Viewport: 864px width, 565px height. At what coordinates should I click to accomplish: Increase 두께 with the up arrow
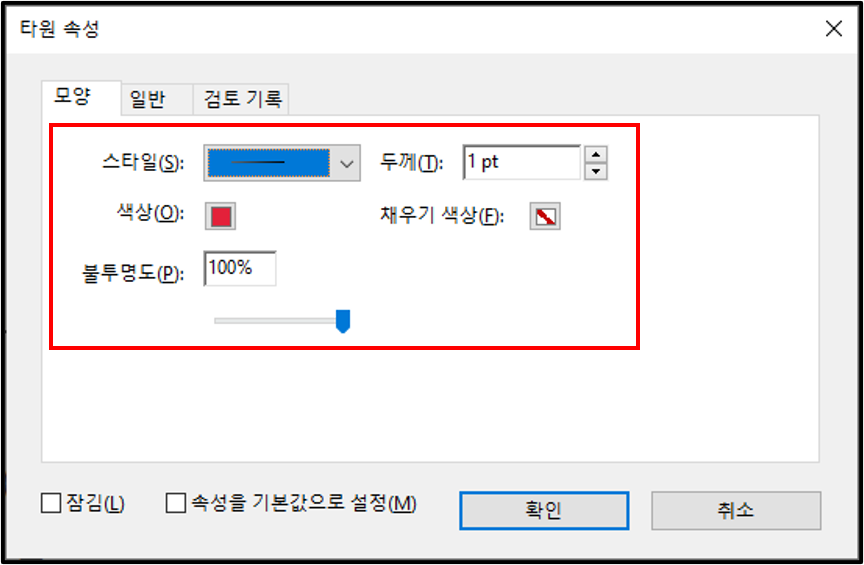coord(596,154)
